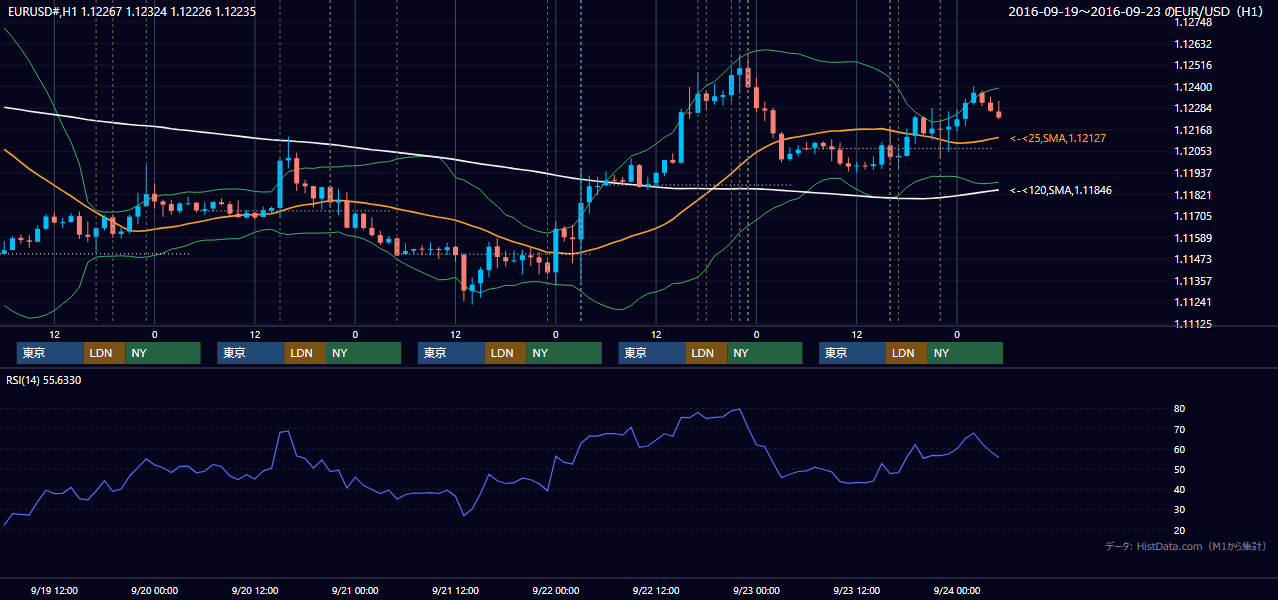Screen dimensions: 1278x600
Task: Click RSI scale value 30
Action: pos(1180,510)
